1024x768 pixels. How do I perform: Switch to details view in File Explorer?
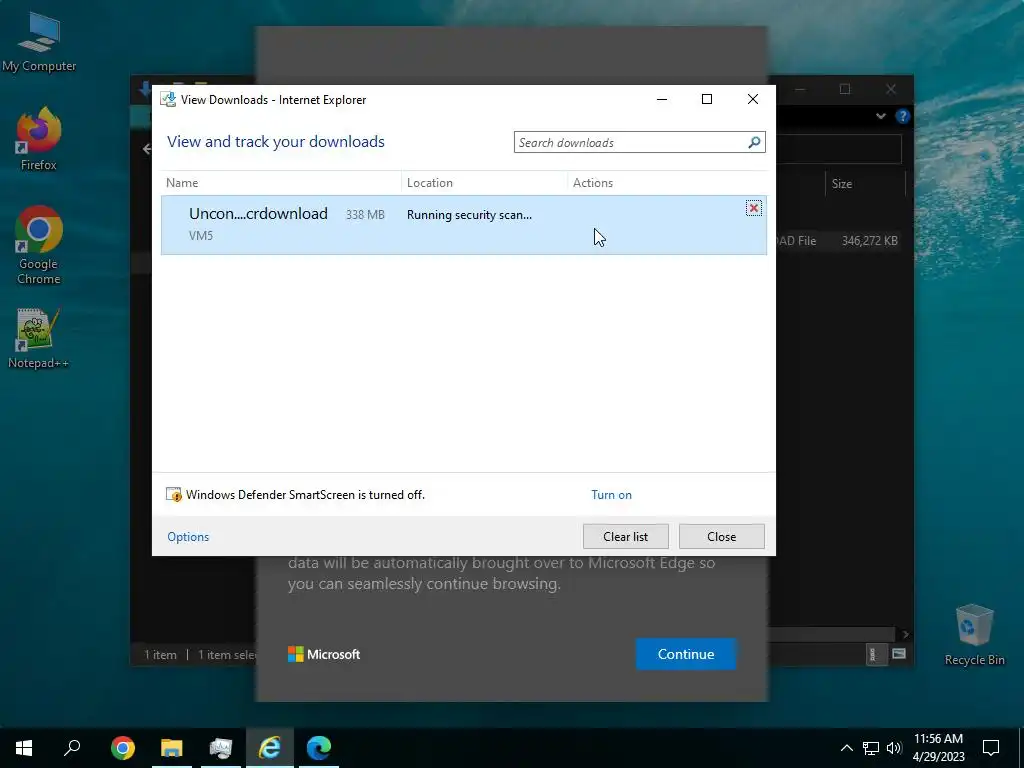coord(874,654)
